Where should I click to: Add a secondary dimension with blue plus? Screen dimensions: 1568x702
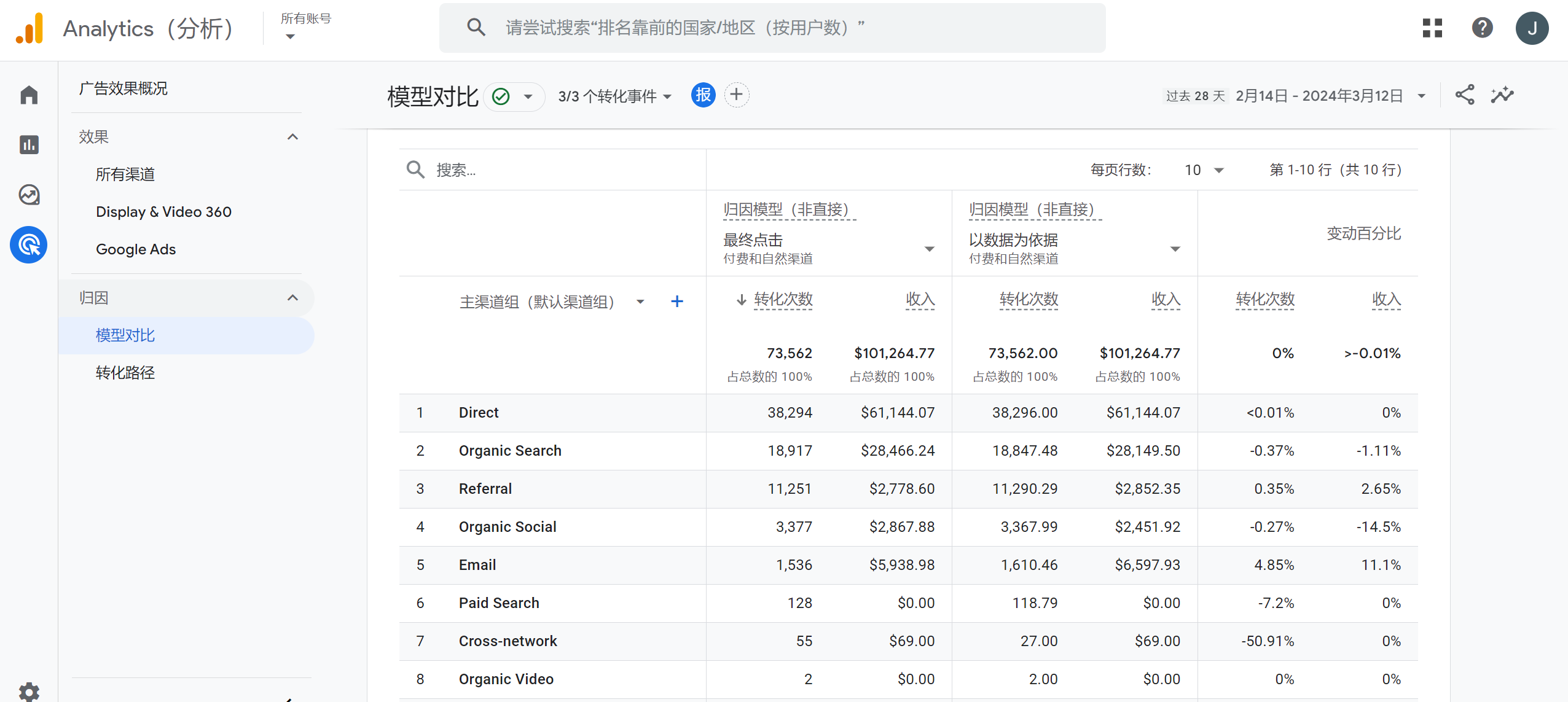(x=677, y=302)
